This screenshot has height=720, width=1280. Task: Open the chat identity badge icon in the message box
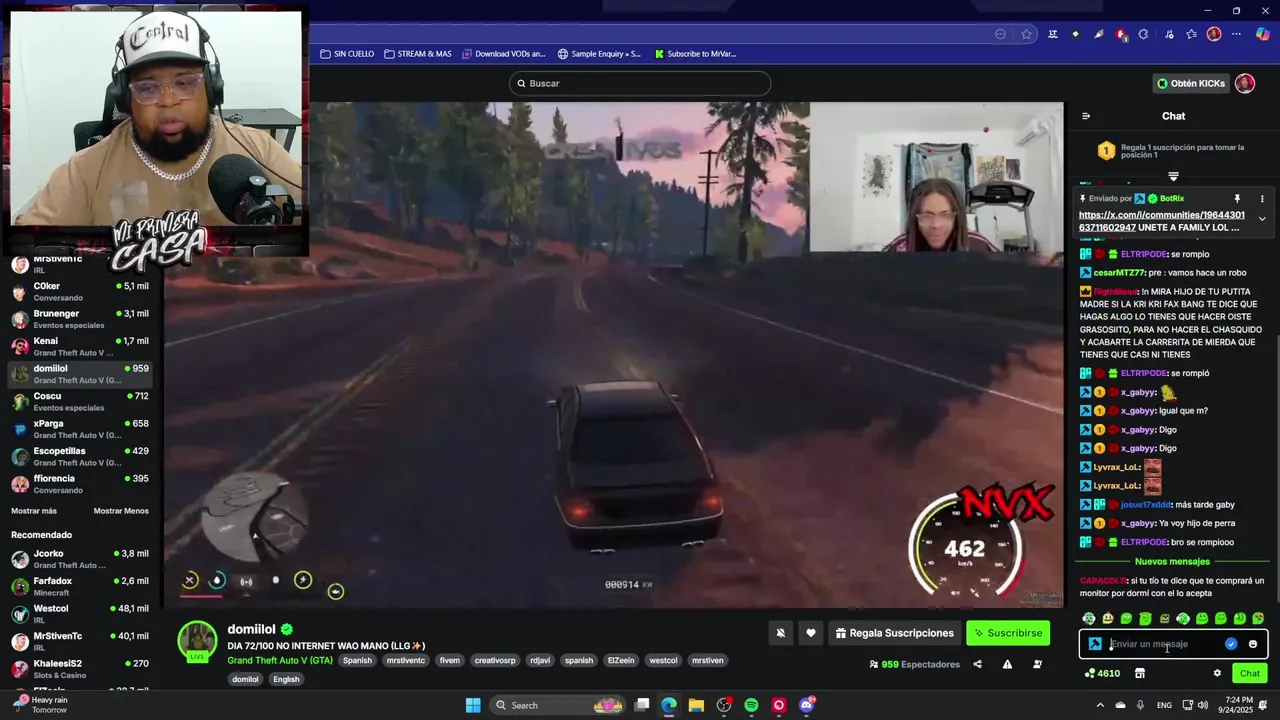coord(1095,644)
